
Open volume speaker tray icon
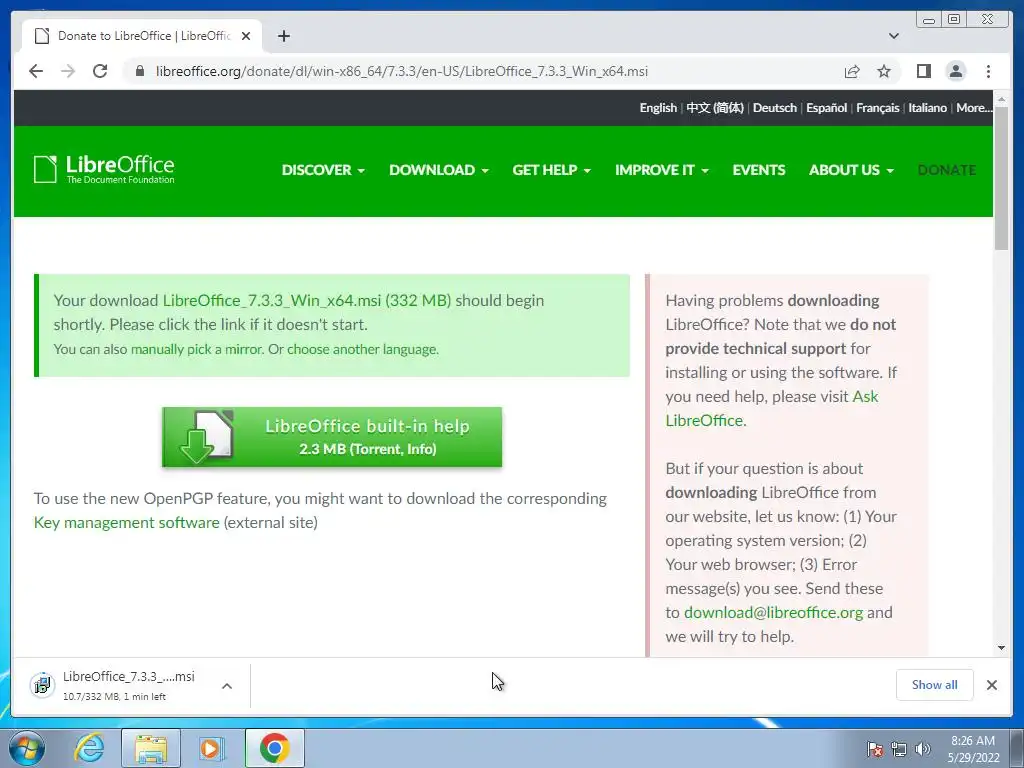922,748
